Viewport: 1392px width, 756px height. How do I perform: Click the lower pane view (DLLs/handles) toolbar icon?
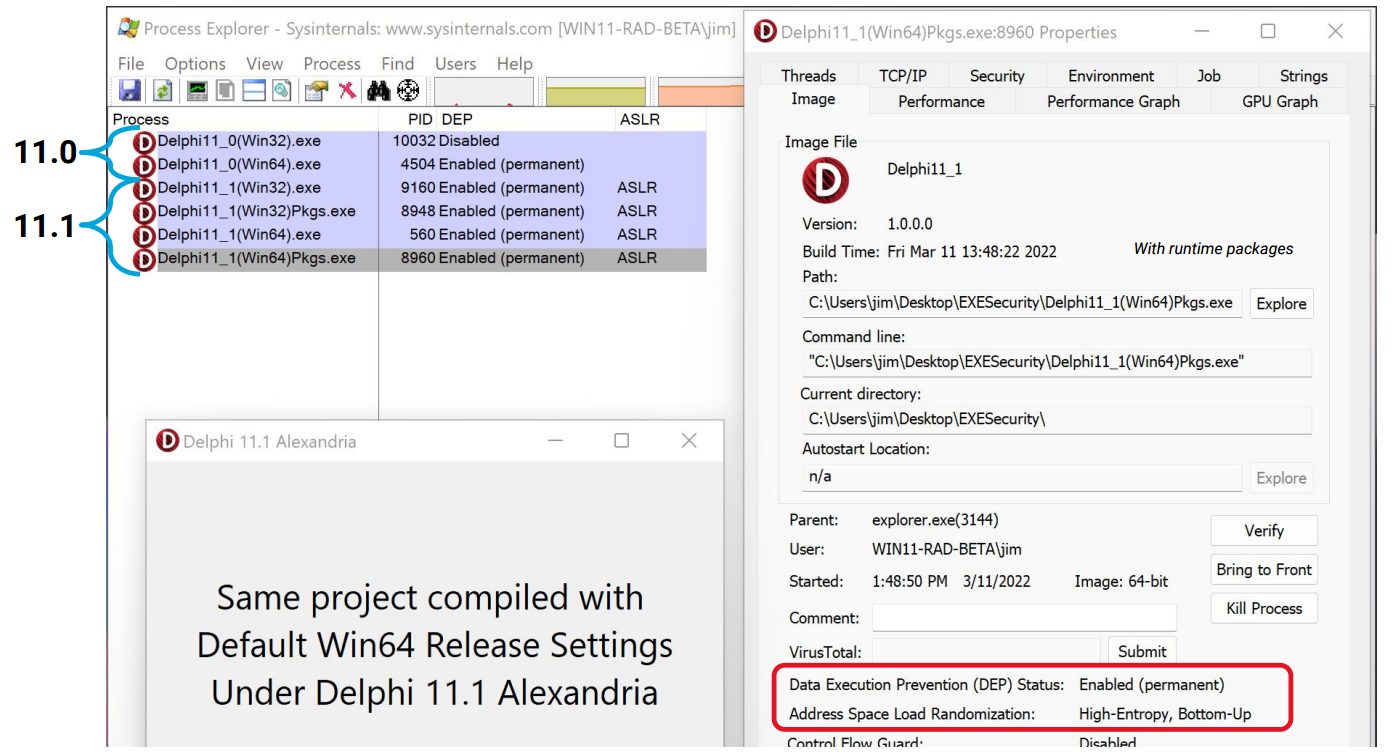pos(281,91)
